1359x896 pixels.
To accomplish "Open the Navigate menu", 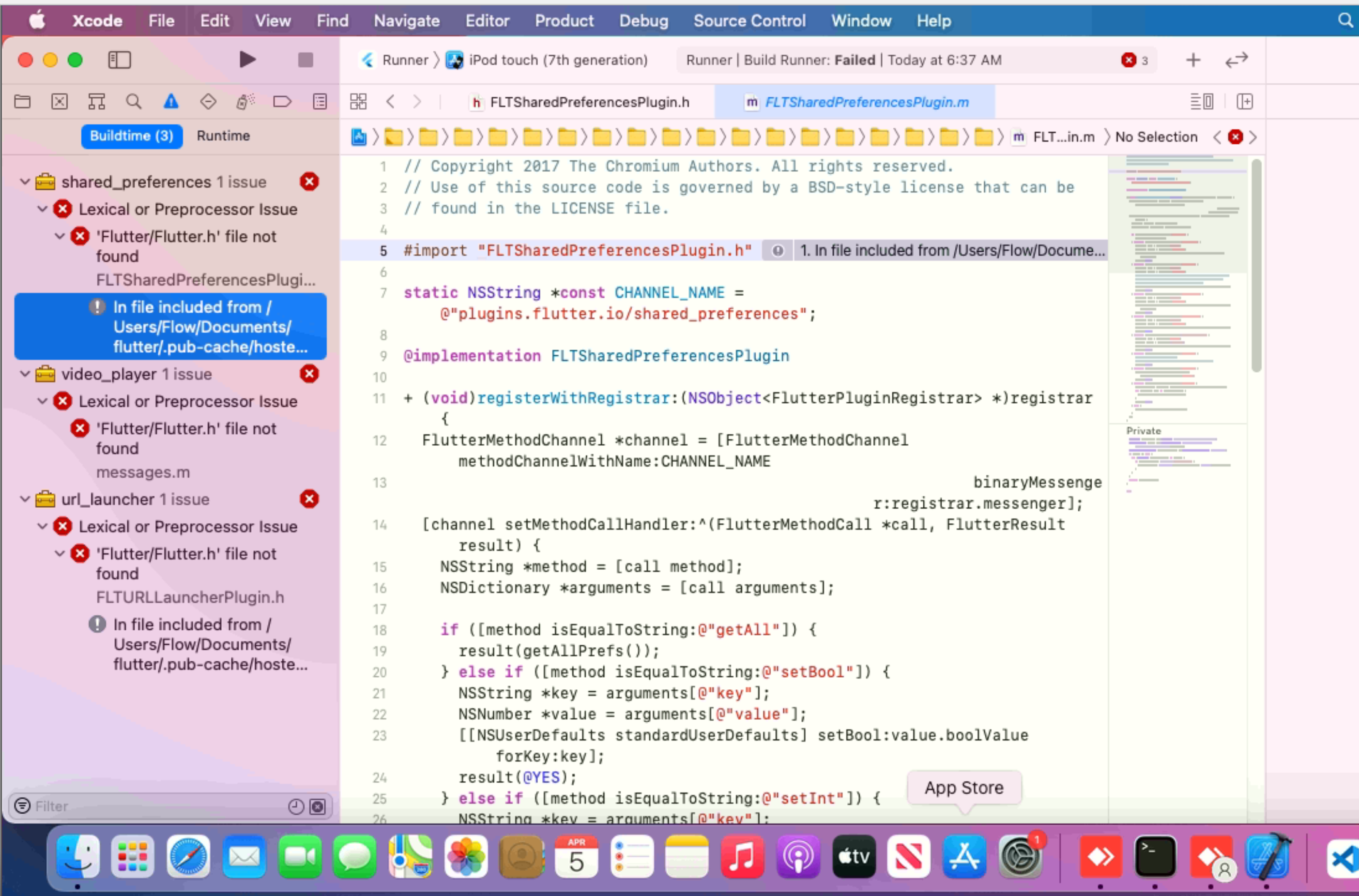I will [407, 20].
